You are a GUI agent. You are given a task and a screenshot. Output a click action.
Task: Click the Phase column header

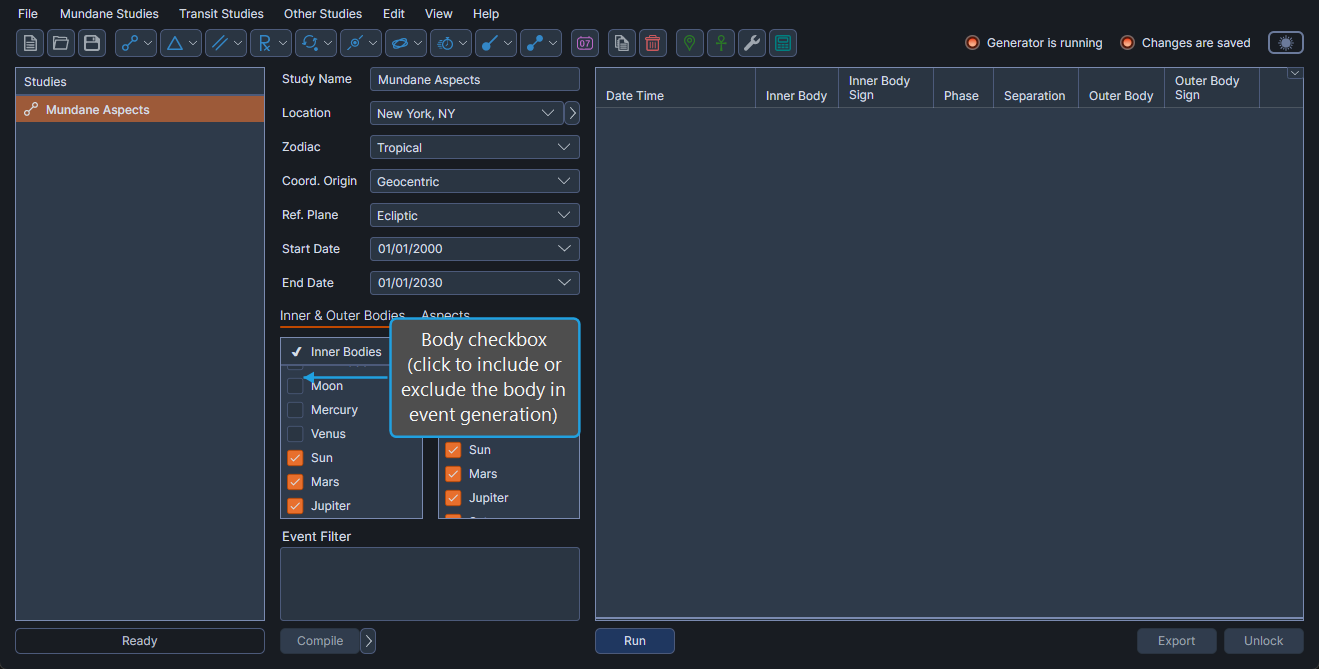click(963, 88)
